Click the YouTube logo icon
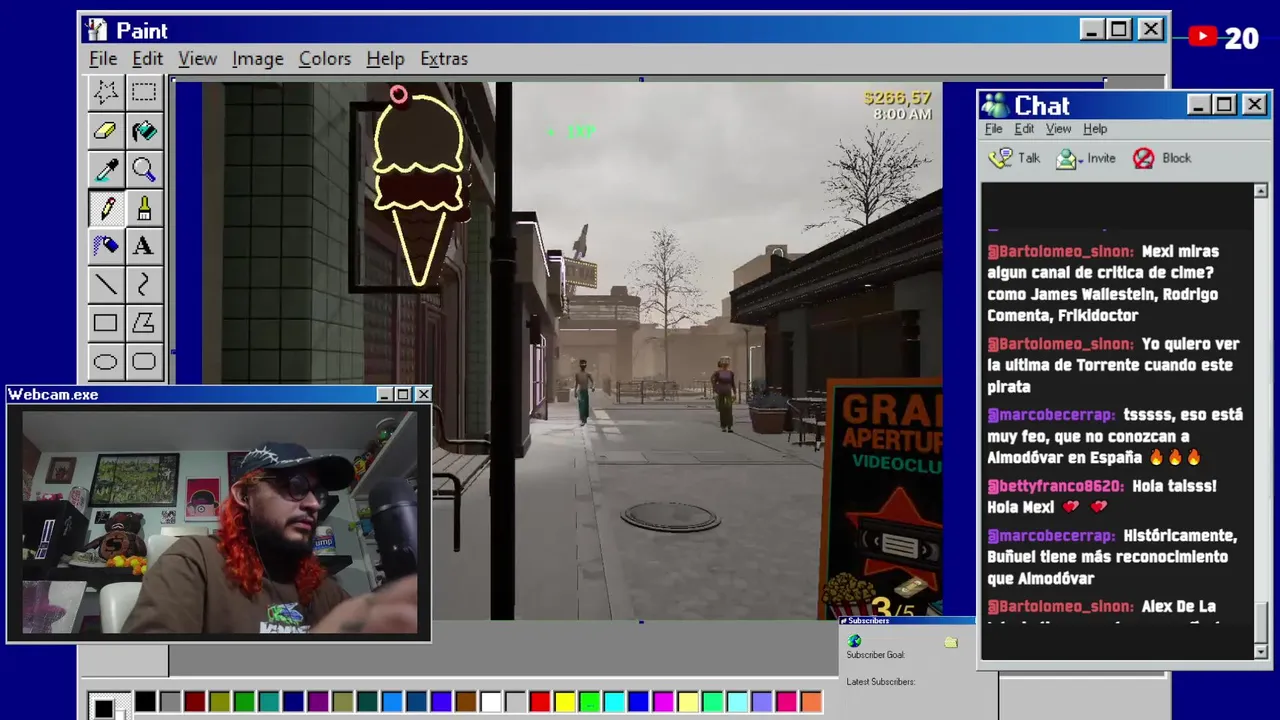Image resolution: width=1280 pixels, height=720 pixels. coord(1203,37)
